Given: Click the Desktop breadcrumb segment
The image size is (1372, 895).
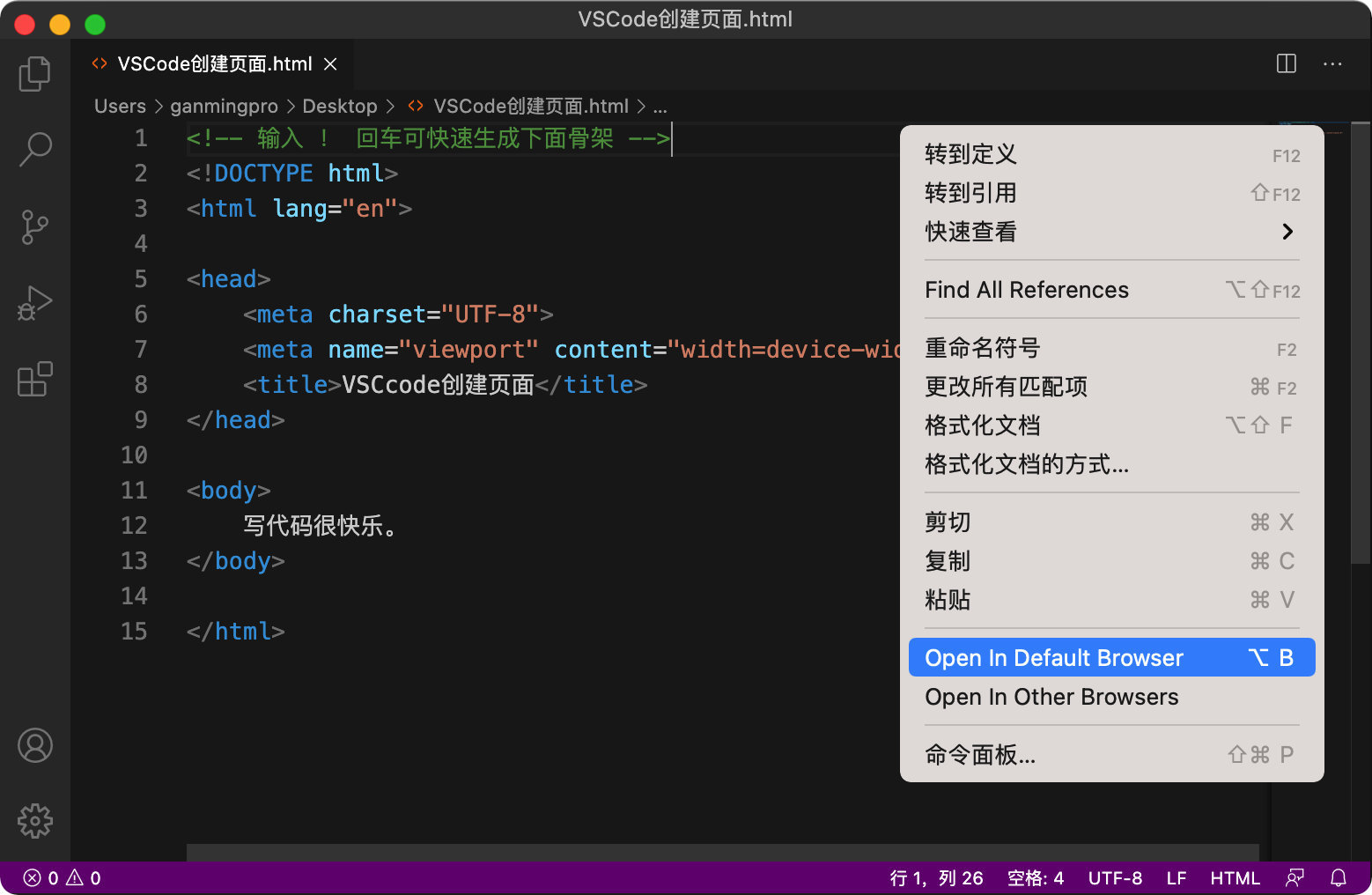Looking at the screenshot, I should coord(340,107).
